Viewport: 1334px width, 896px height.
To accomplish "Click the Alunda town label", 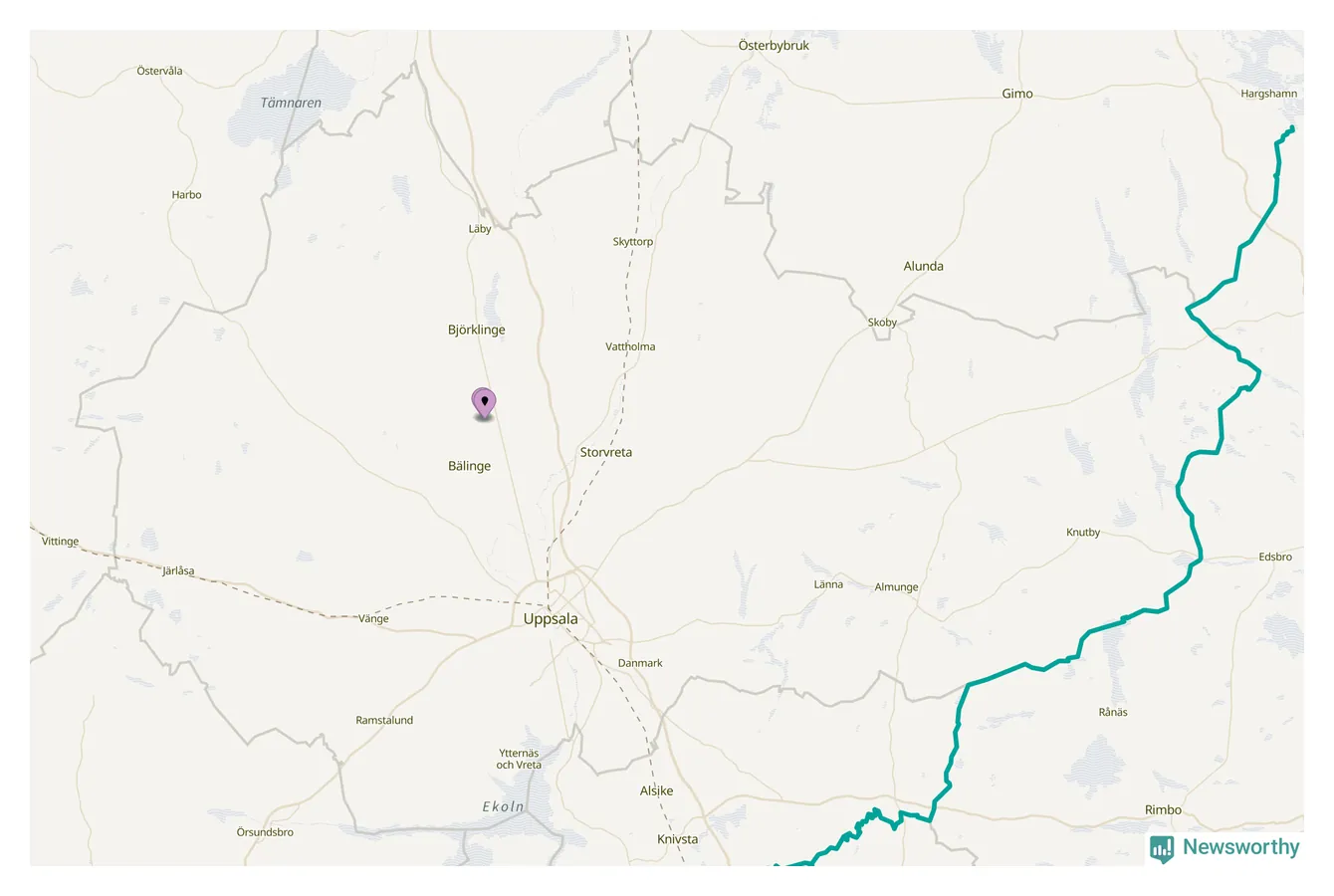I will click(923, 266).
